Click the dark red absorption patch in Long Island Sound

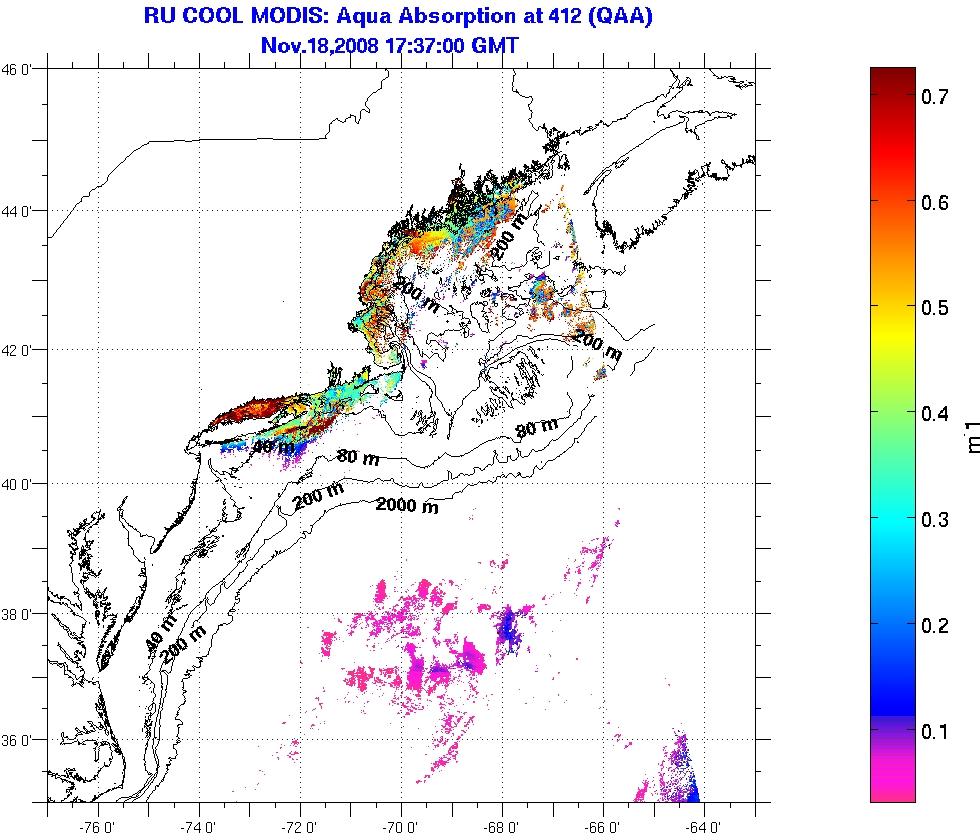(250, 412)
